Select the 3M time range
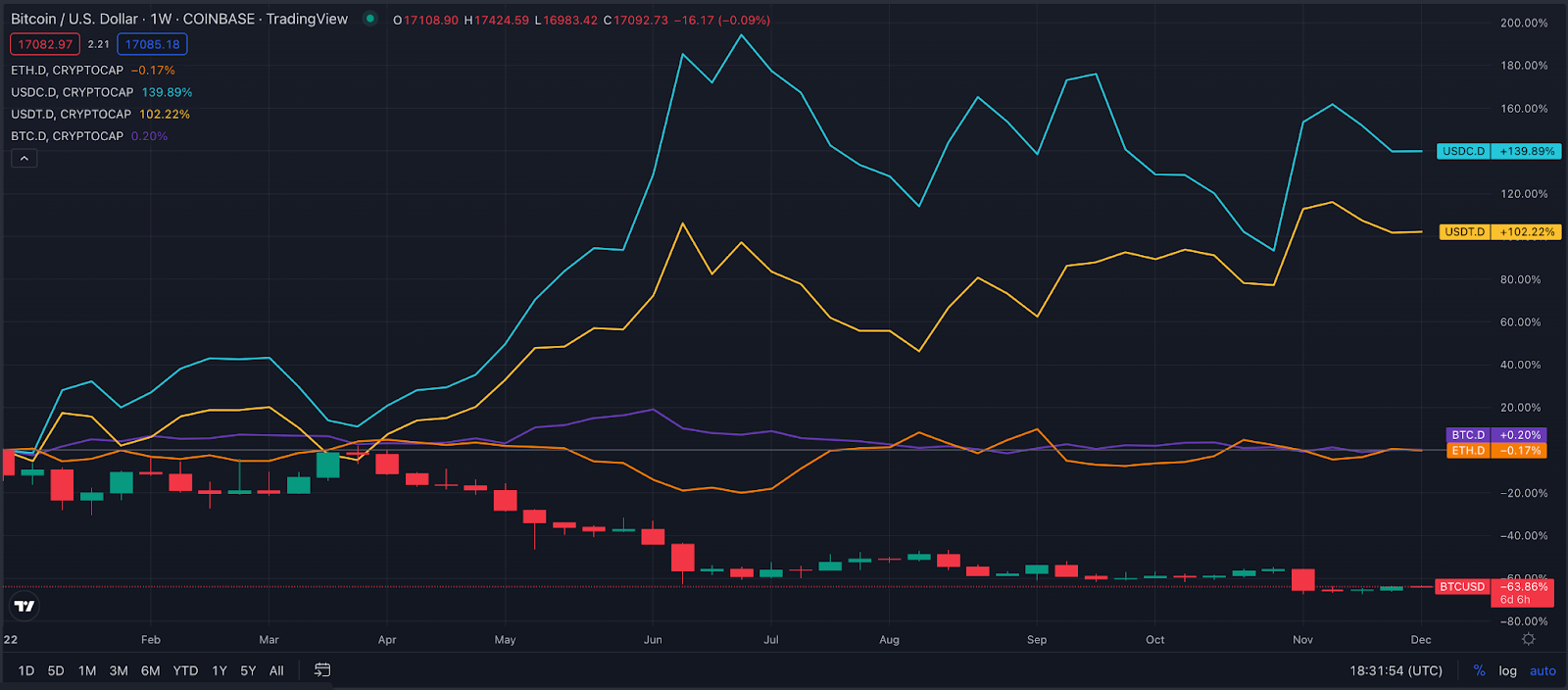The width and height of the screenshot is (1568, 690). (119, 670)
